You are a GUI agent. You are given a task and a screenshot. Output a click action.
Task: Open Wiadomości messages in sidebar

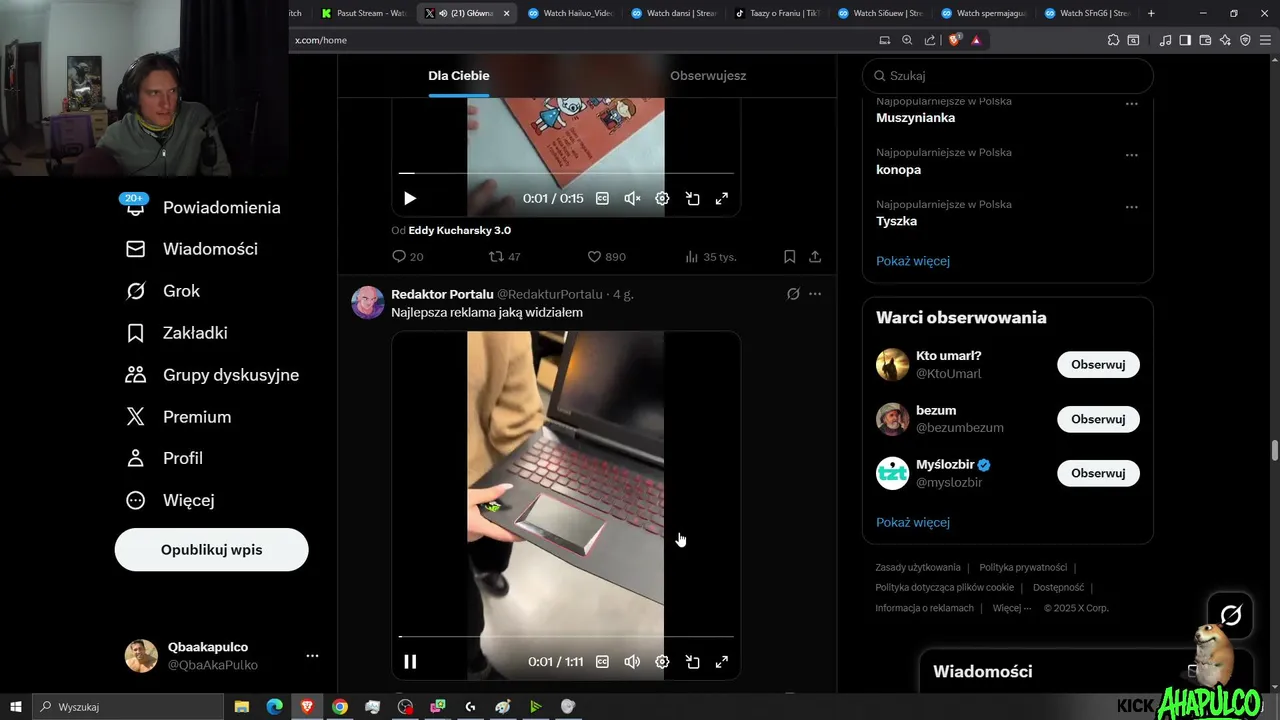[191, 249]
